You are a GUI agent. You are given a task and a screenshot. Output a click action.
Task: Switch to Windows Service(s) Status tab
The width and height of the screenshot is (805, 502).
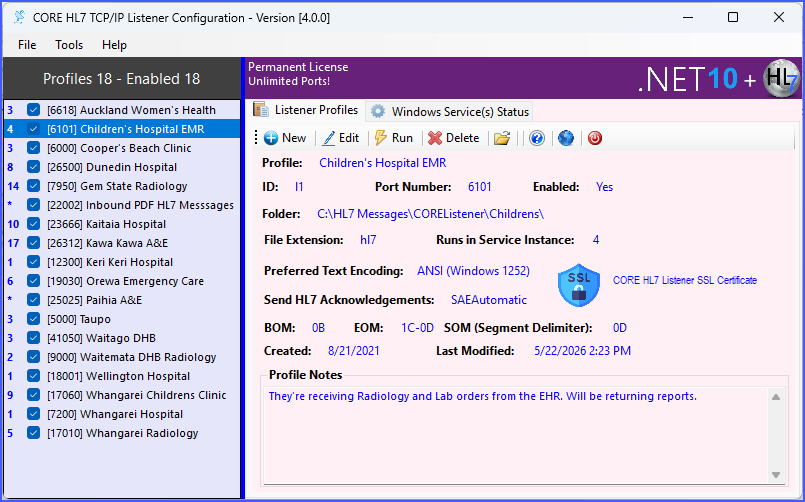click(450, 111)
